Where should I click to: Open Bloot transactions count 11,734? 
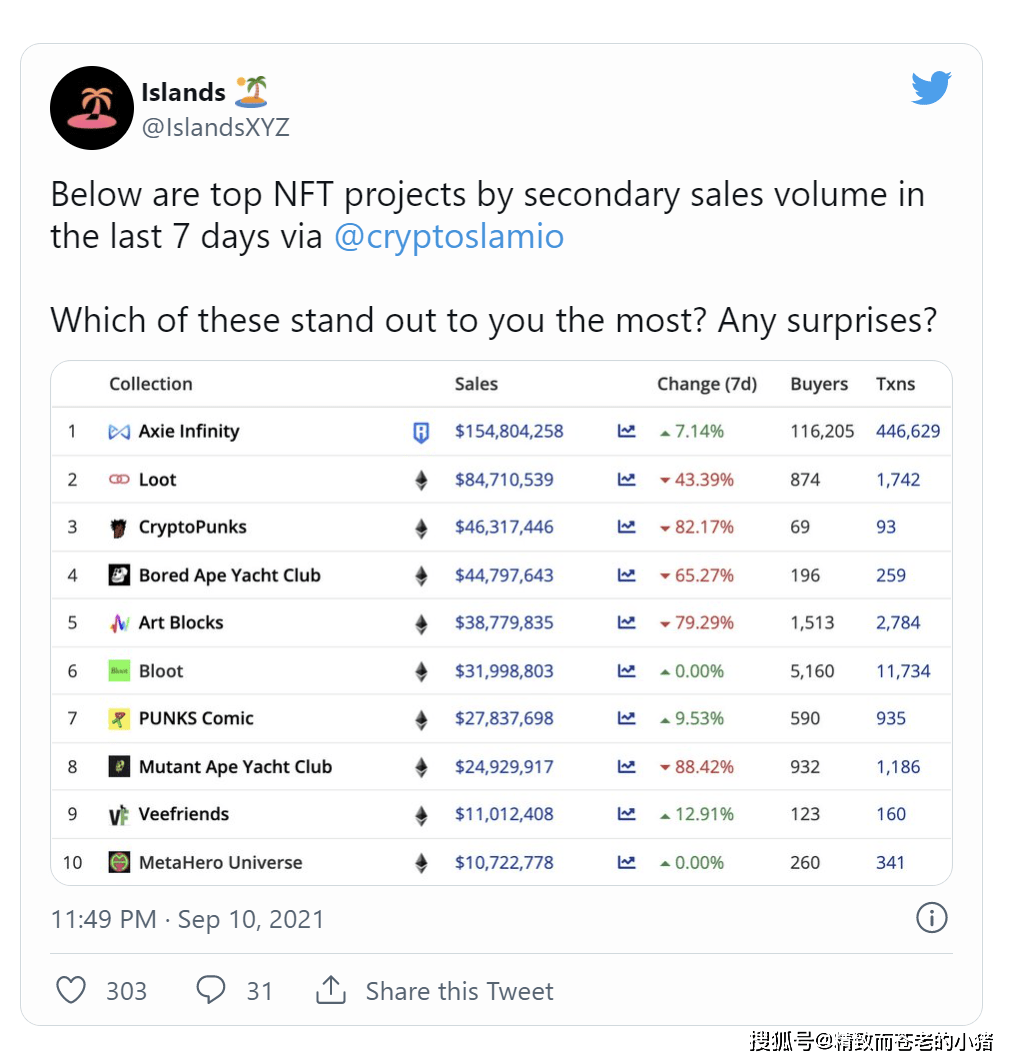click(903, 671)
